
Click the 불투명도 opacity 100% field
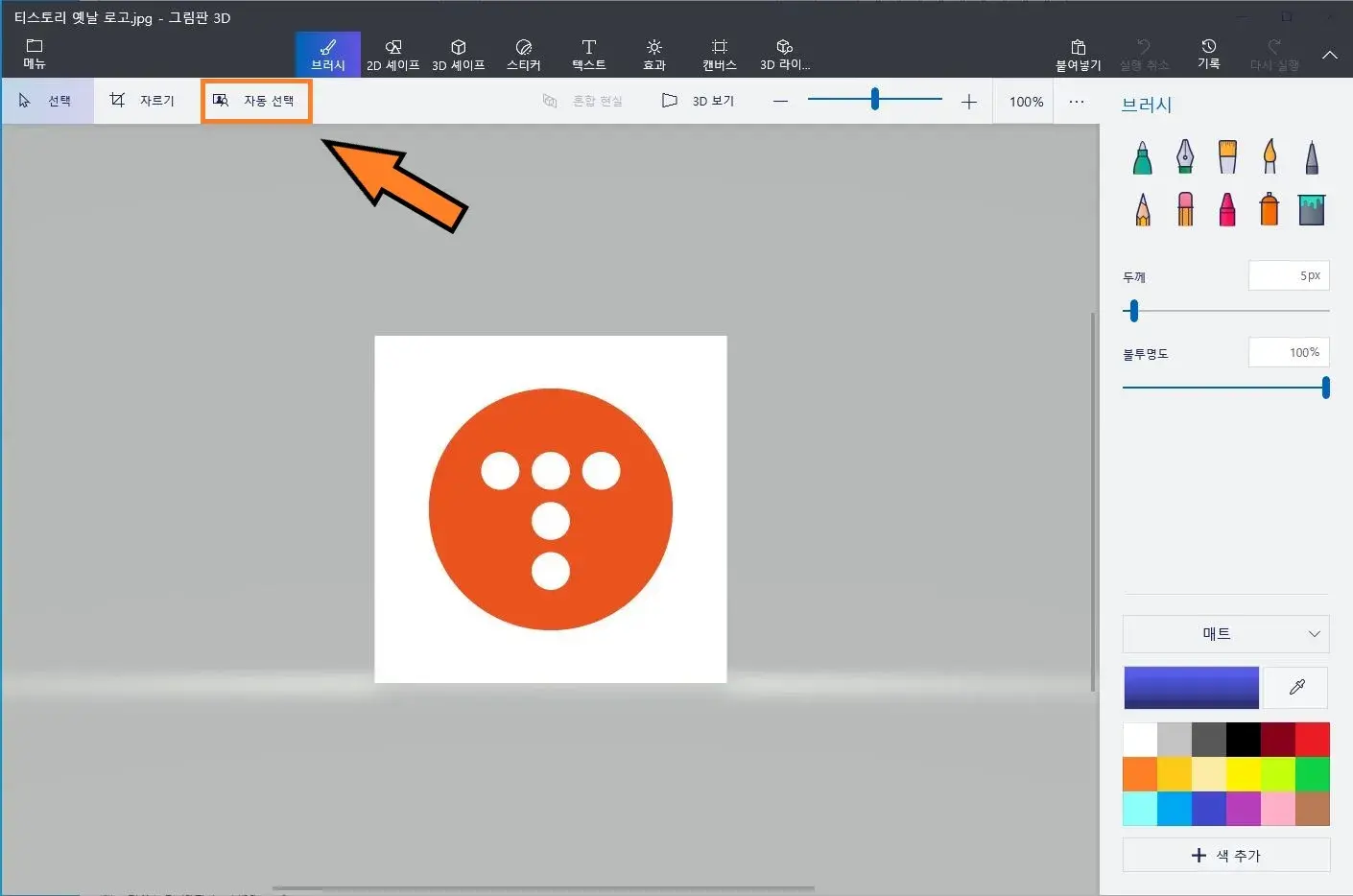1288,352
